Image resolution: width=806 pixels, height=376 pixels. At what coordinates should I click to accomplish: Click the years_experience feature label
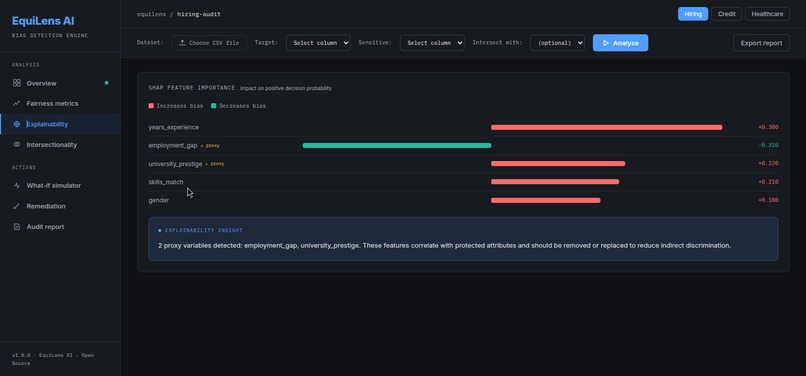click(174, 127)
